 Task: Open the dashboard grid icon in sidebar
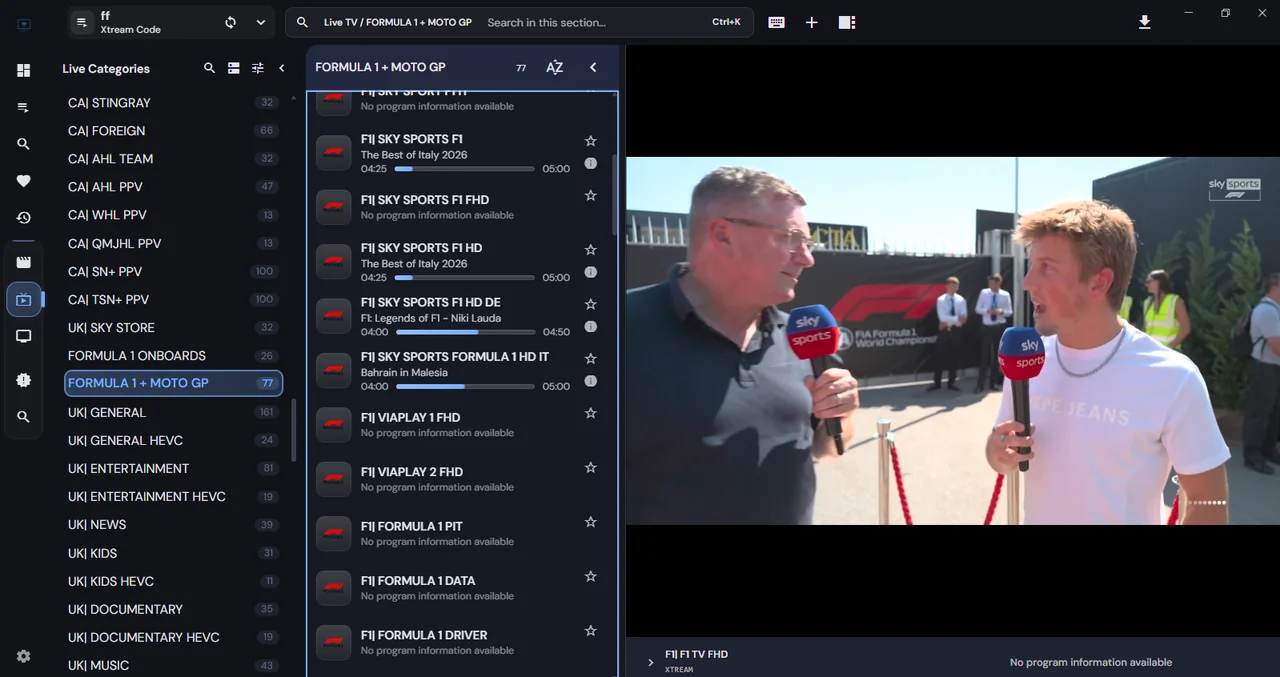pos(23,70)
